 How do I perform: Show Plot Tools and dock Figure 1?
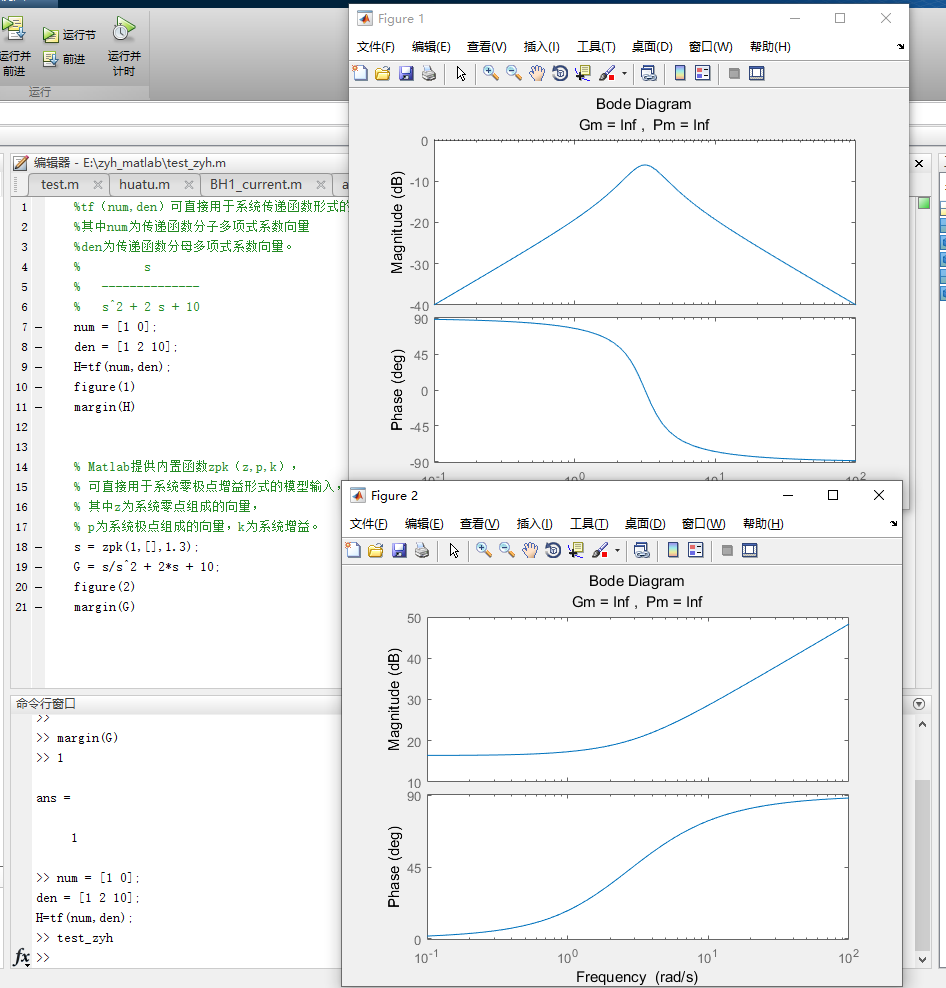pos(756,74)
